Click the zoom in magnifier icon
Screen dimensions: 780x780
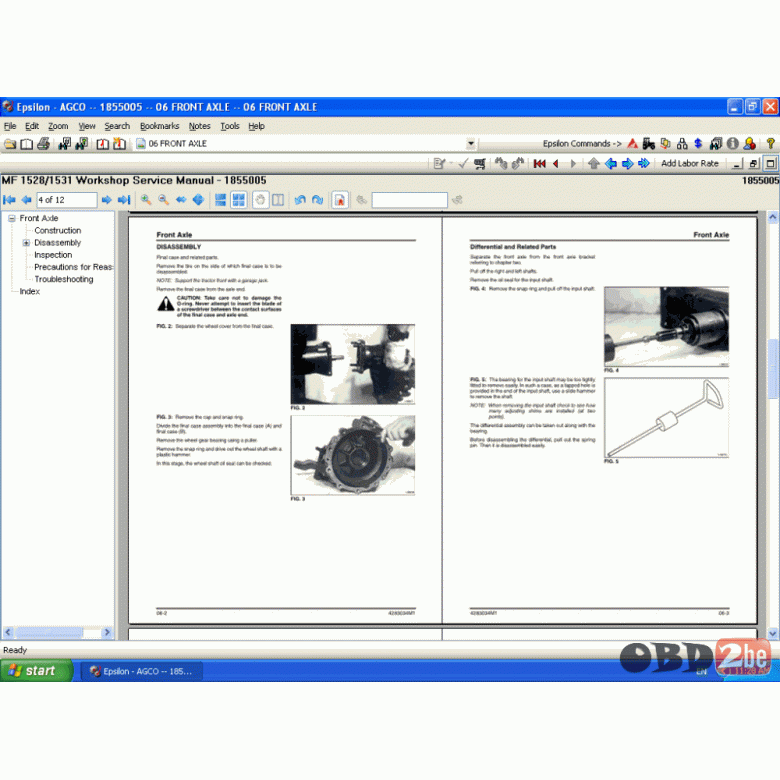tap(146, 200)
